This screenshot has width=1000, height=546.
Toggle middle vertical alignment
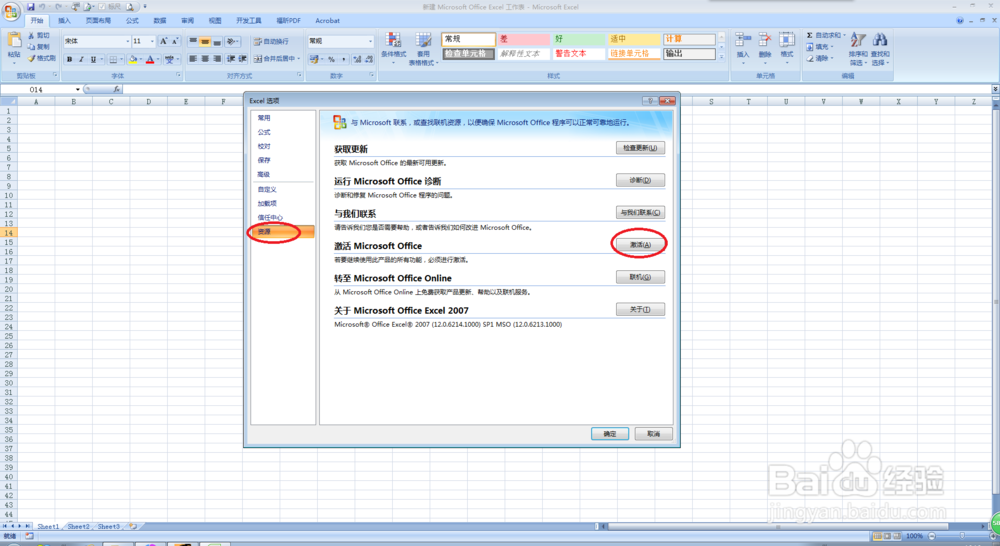point(205,41)
